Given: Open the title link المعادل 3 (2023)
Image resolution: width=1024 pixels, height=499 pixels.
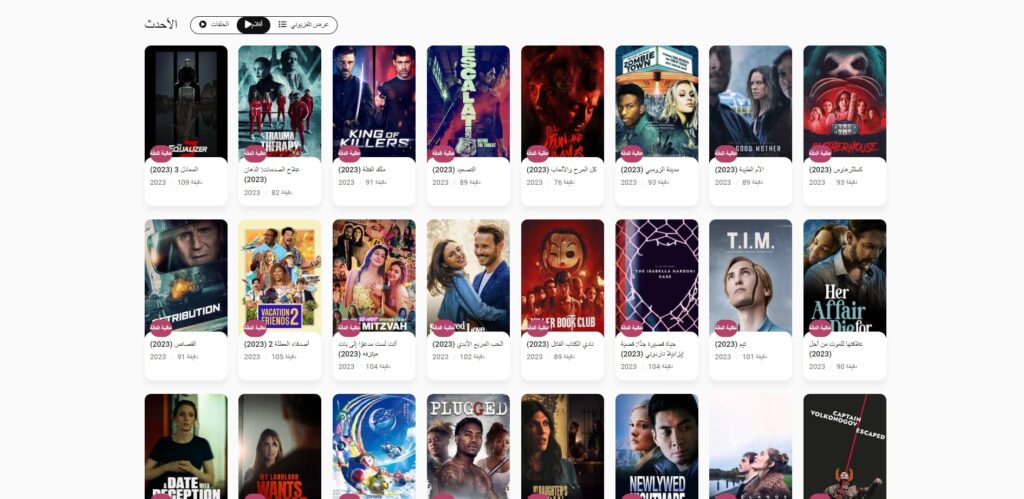Looking at the screenshot, I should pyautogui.click(x=174, y=170).
